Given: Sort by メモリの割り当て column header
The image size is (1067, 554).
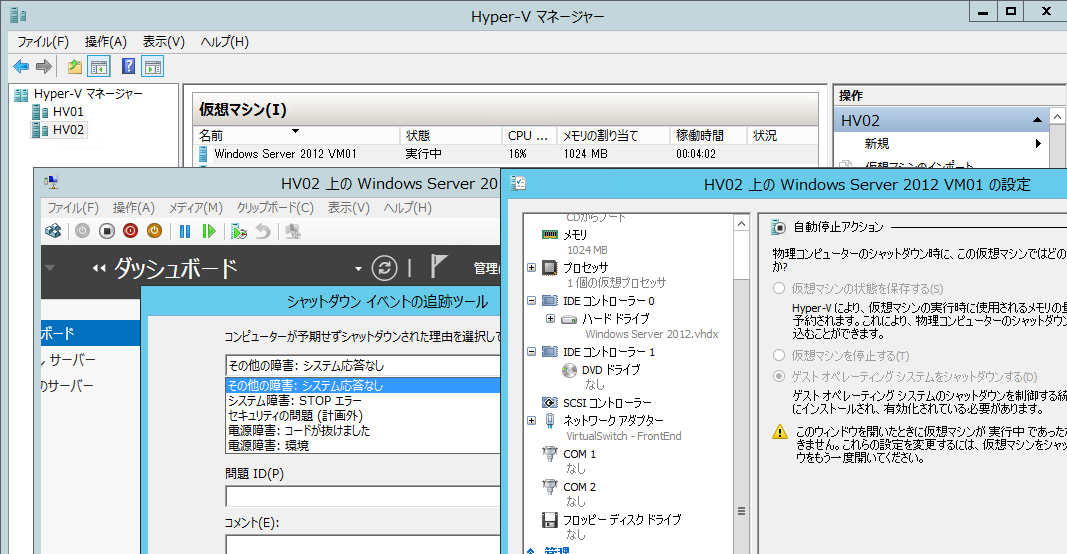Looking at the screenshot, I should [613, 135].
